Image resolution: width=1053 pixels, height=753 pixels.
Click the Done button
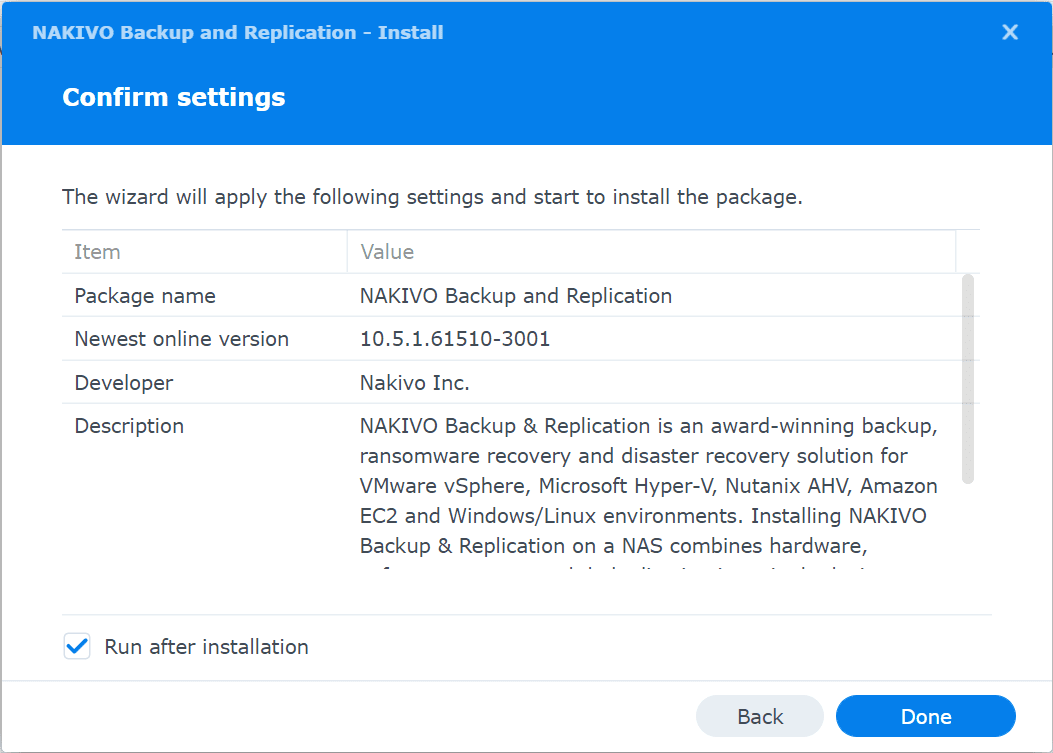click(925, 716)
